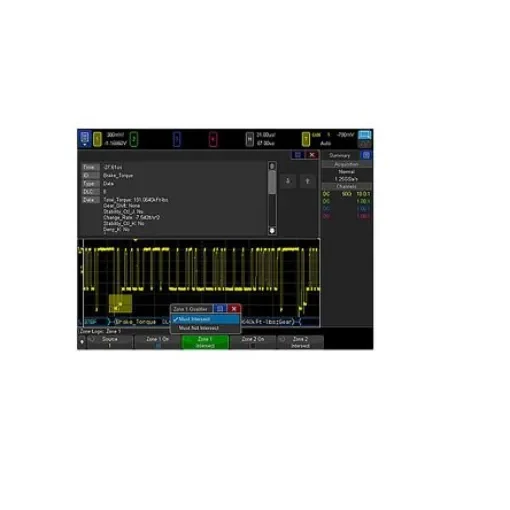Open the Source softkey
Screen dimensions: 510x510
(x=110, y=342)
